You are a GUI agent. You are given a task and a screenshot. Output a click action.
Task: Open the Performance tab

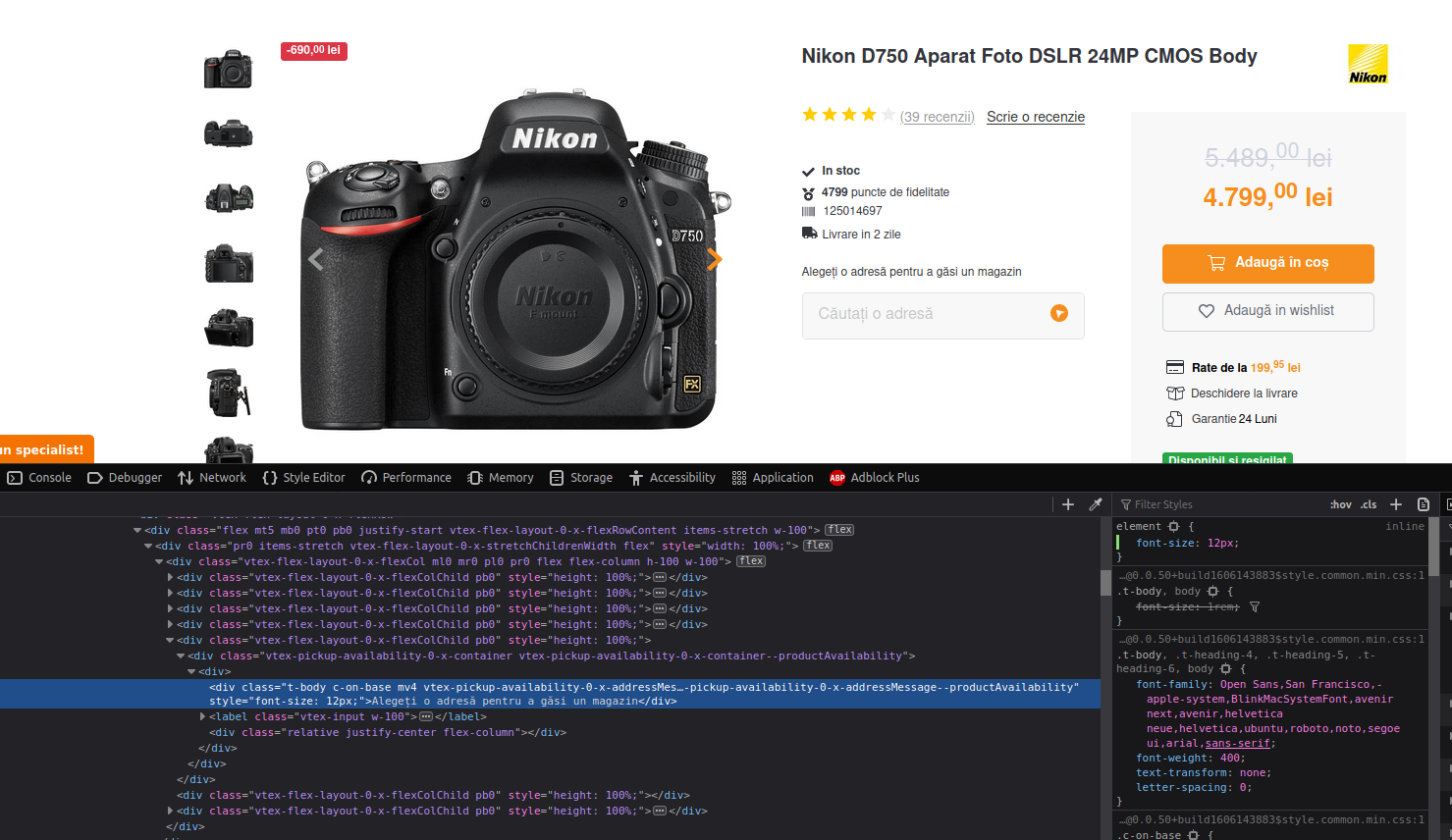tap(406, 478)
